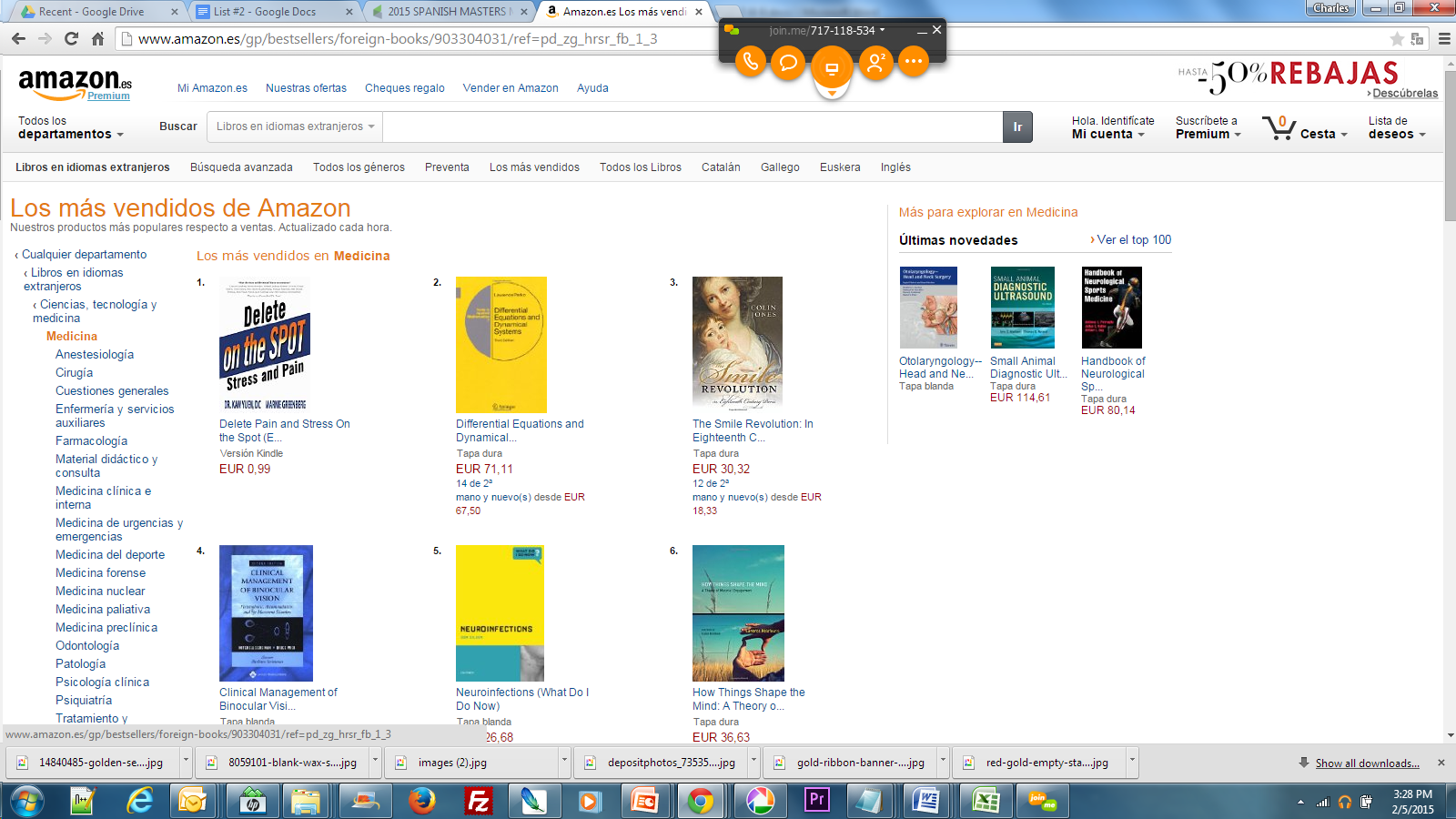This screenshot has height=819, width=1456.
Task: Select 'Los más vendidos' in the navigation bar
Action: point(534,167)
